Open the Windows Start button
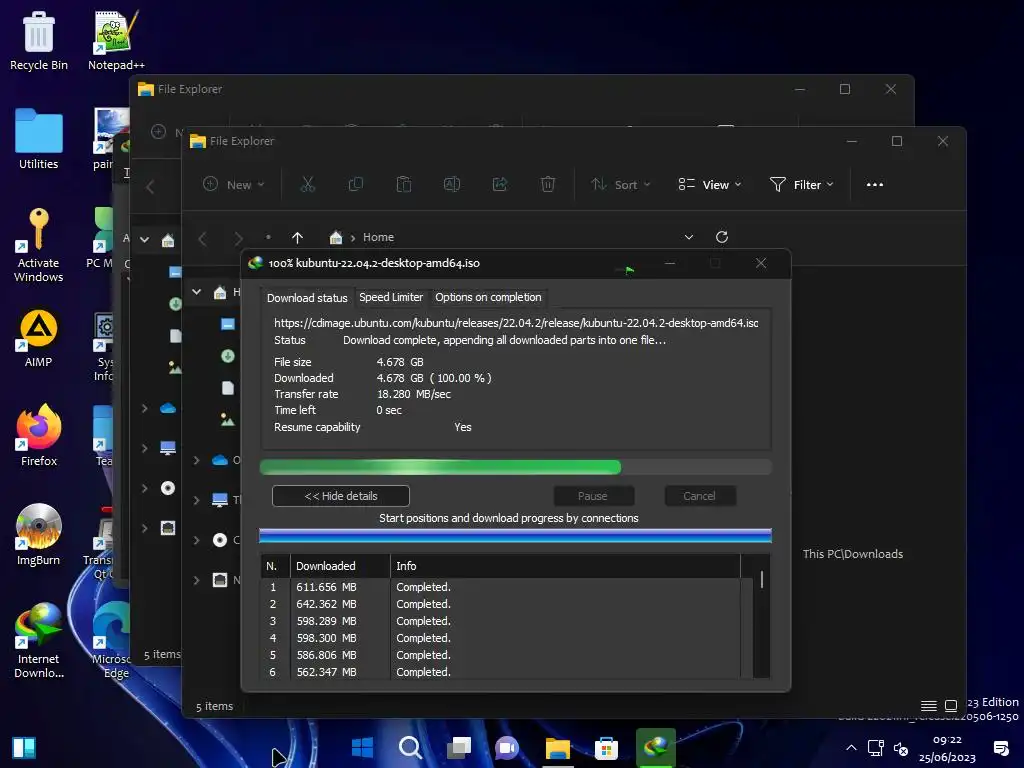Image resolution: width=1024 pixels, height=768 pixels. point(362,747)
